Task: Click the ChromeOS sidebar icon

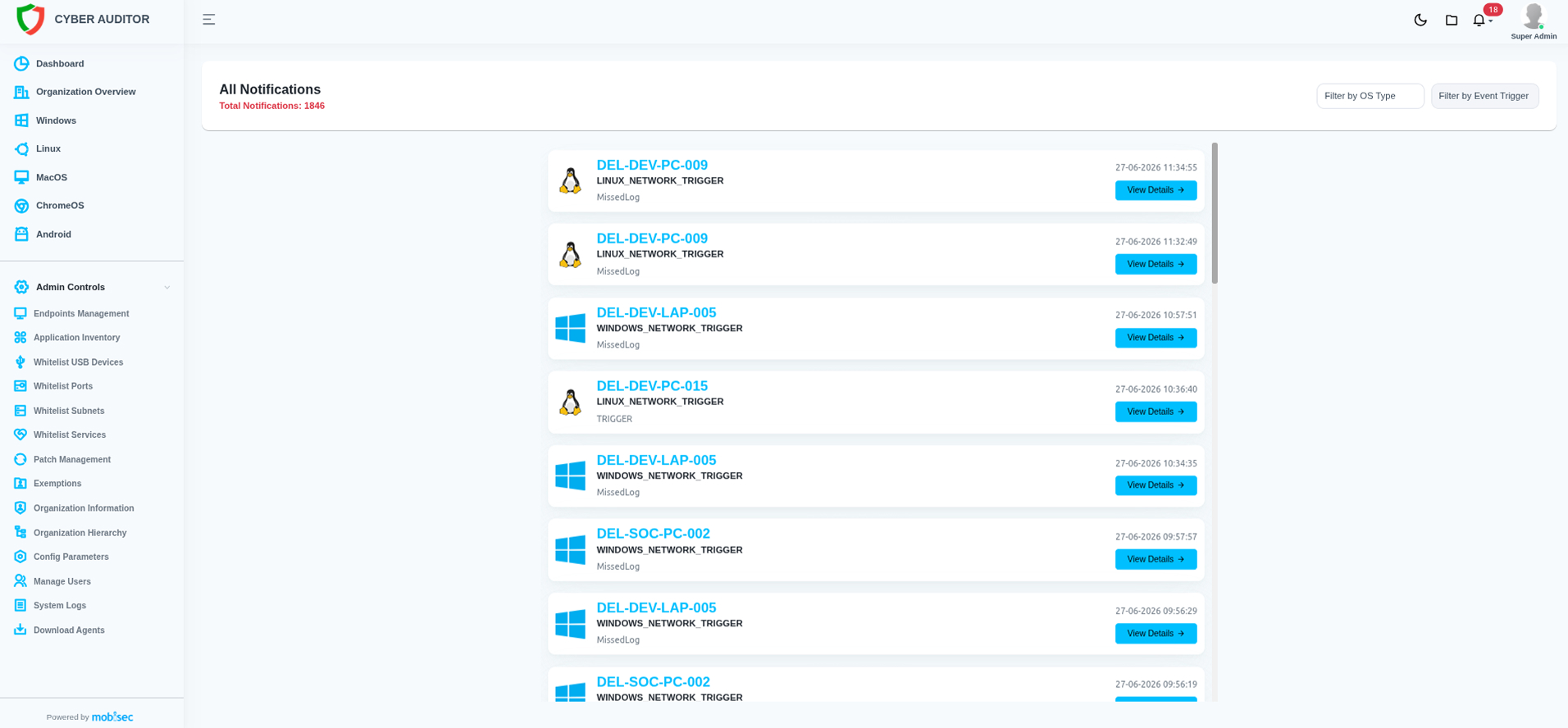Action: point(21,206)
